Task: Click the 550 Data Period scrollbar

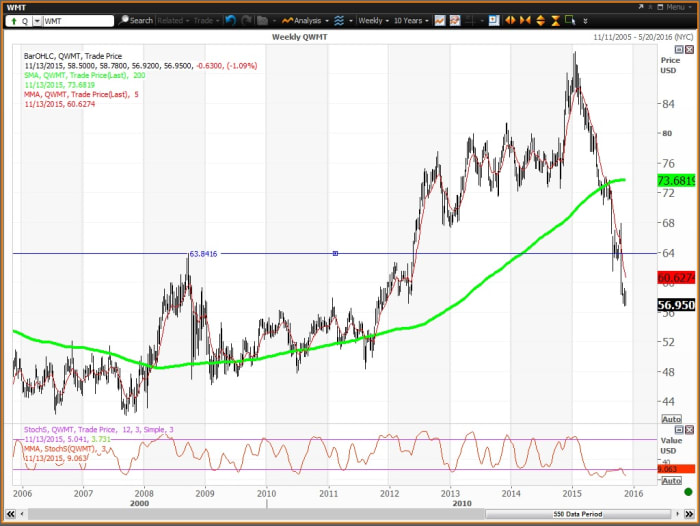Action: [x=560, y=514]
